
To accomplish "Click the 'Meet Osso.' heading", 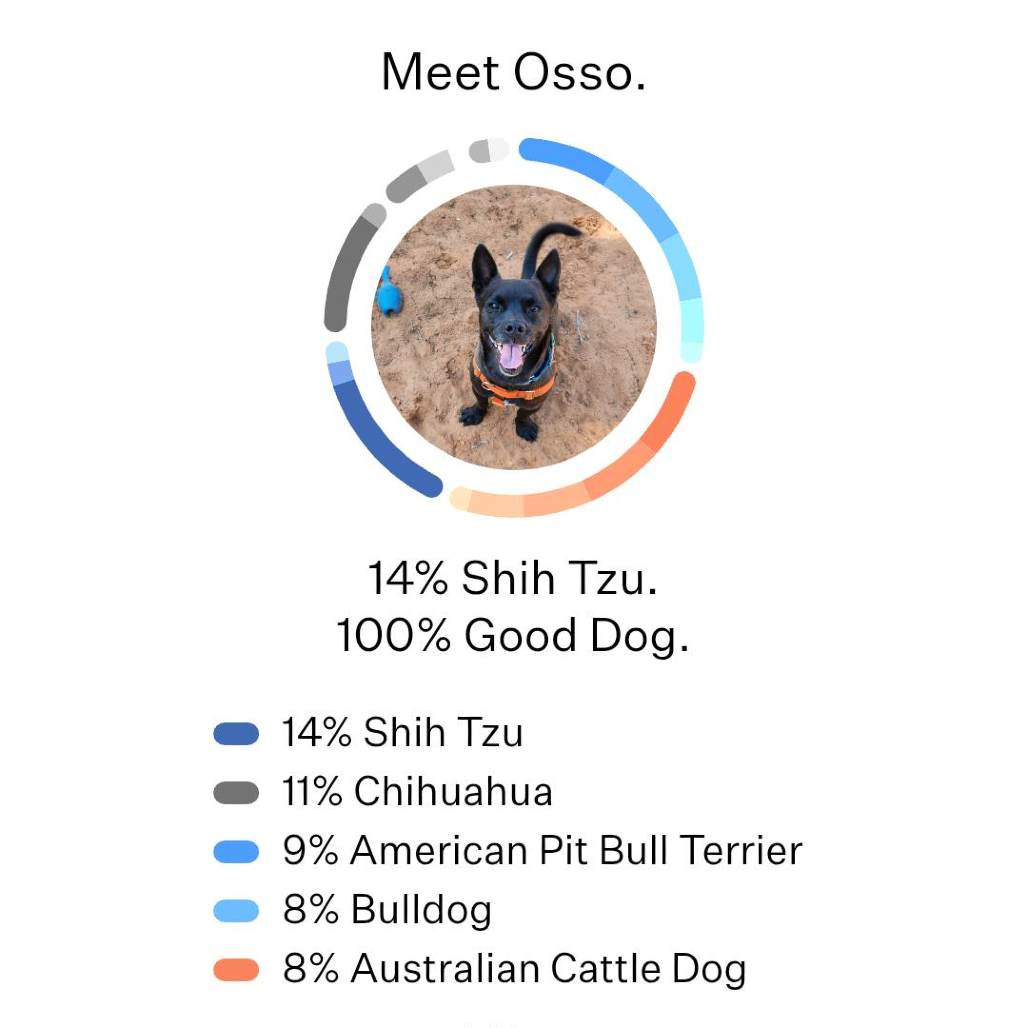I will 513,73.
